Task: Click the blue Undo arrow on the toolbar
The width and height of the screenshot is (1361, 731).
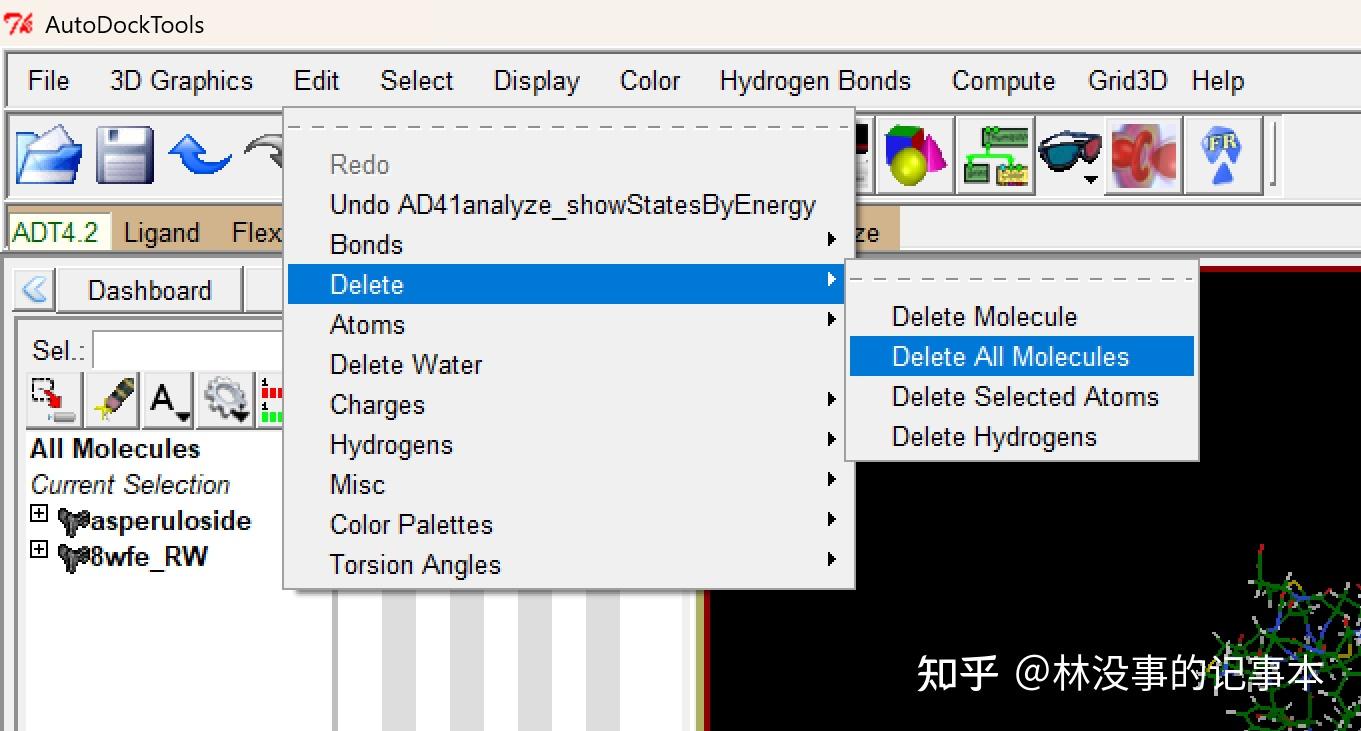Action: click(199, 155)
